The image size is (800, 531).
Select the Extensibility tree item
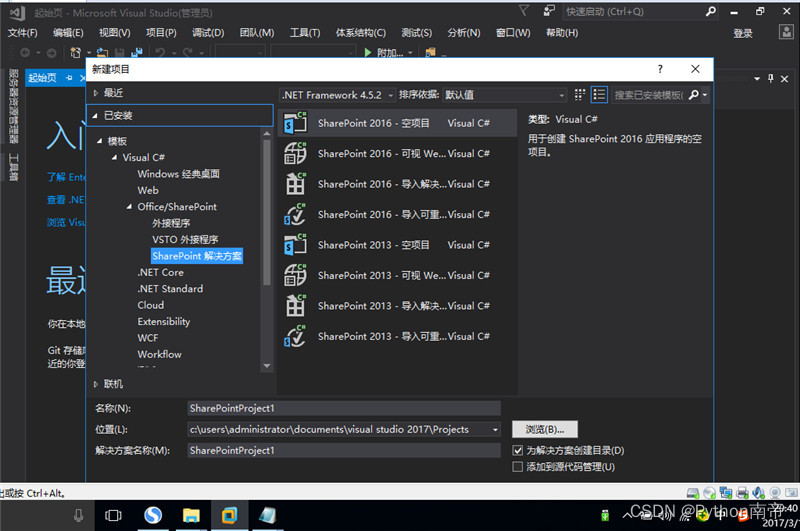(x=164, y=321)
